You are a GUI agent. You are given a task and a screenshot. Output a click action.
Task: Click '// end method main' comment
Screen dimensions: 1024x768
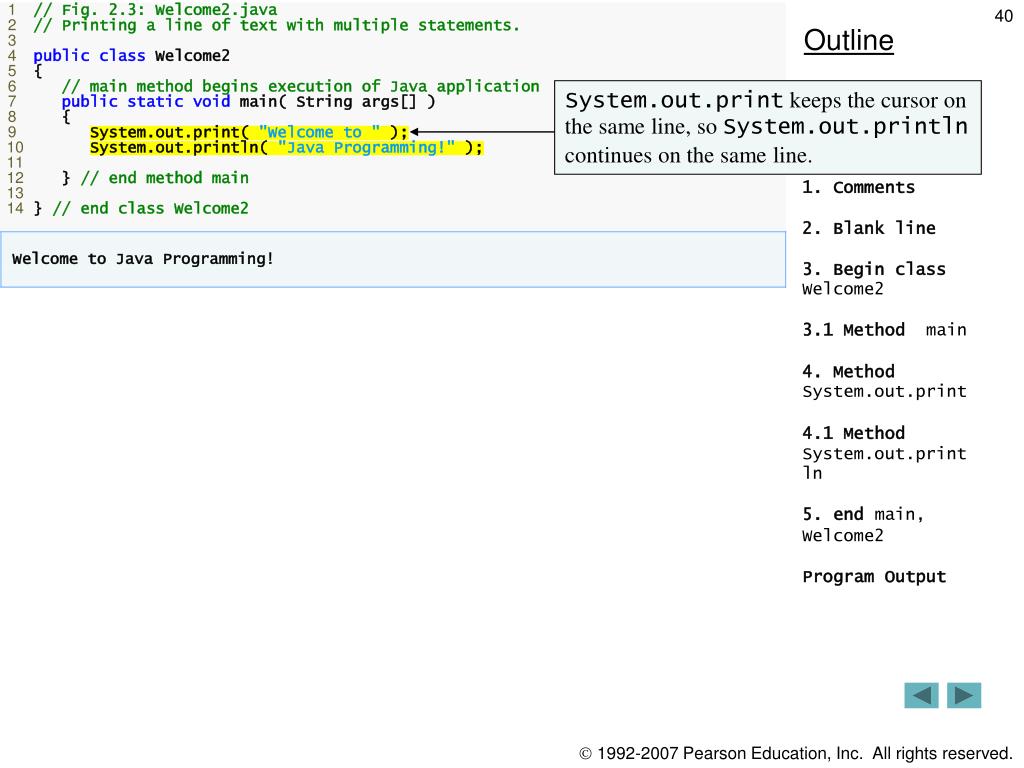click(x=165, y=178)
